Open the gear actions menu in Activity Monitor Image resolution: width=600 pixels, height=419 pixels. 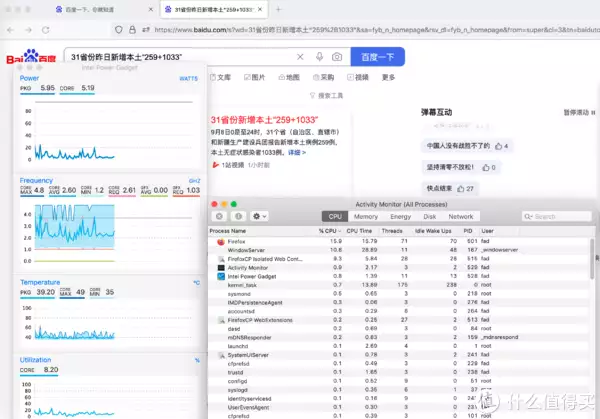tap(260, 216)
